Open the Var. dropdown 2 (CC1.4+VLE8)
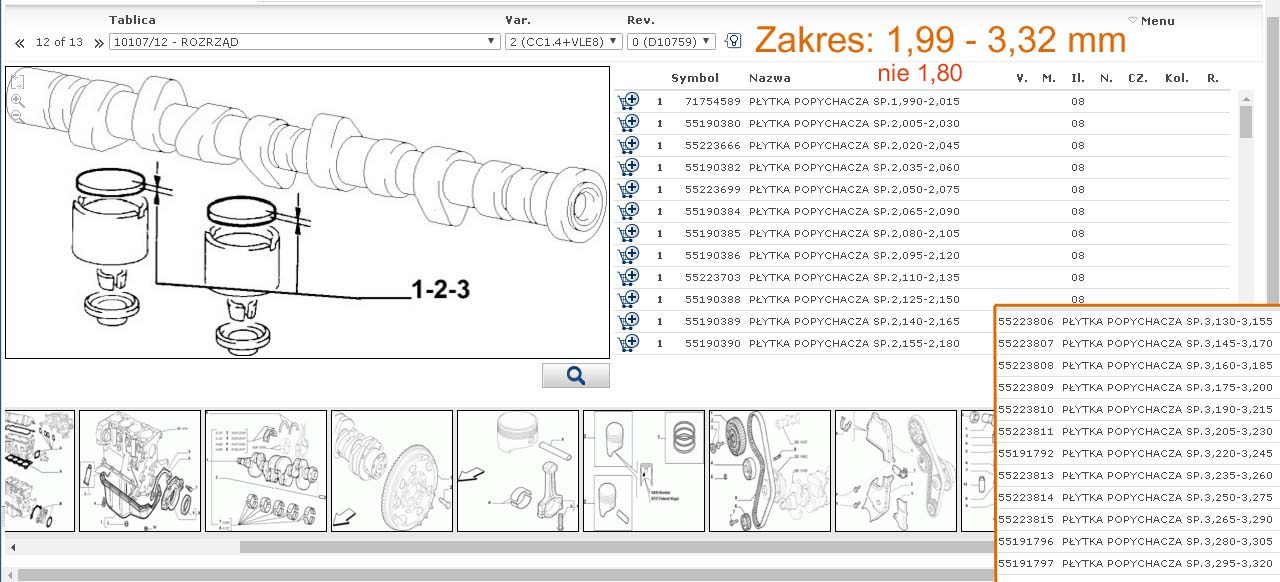Image resolution: width=1280 pixels, height=582 pixels. coord(559,42)
